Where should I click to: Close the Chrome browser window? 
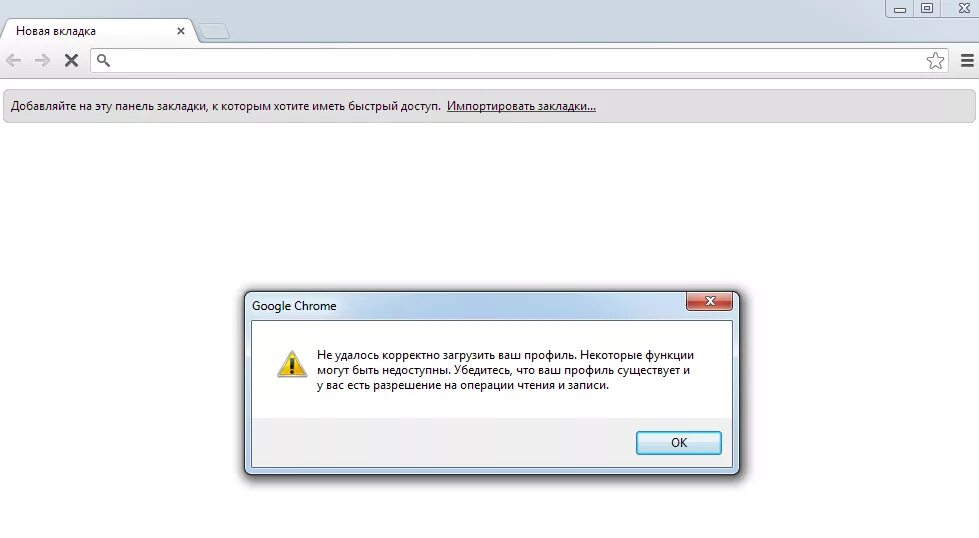pyautogui.click(x=963, y=9)
